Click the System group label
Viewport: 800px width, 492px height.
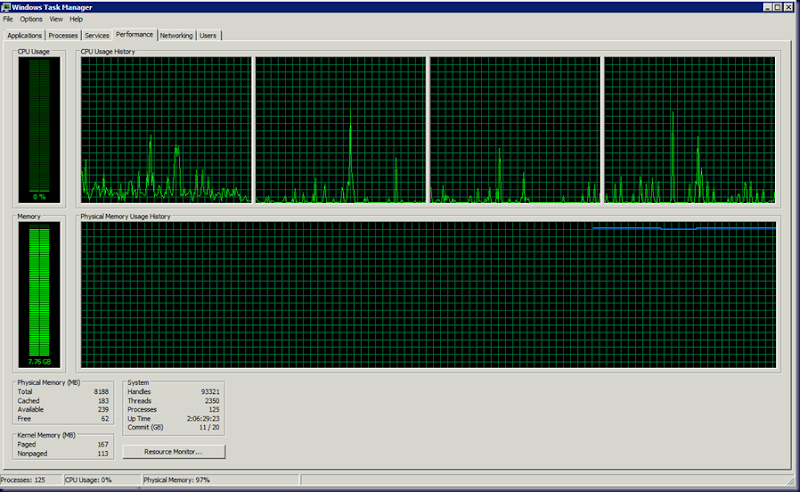[138, 382]
